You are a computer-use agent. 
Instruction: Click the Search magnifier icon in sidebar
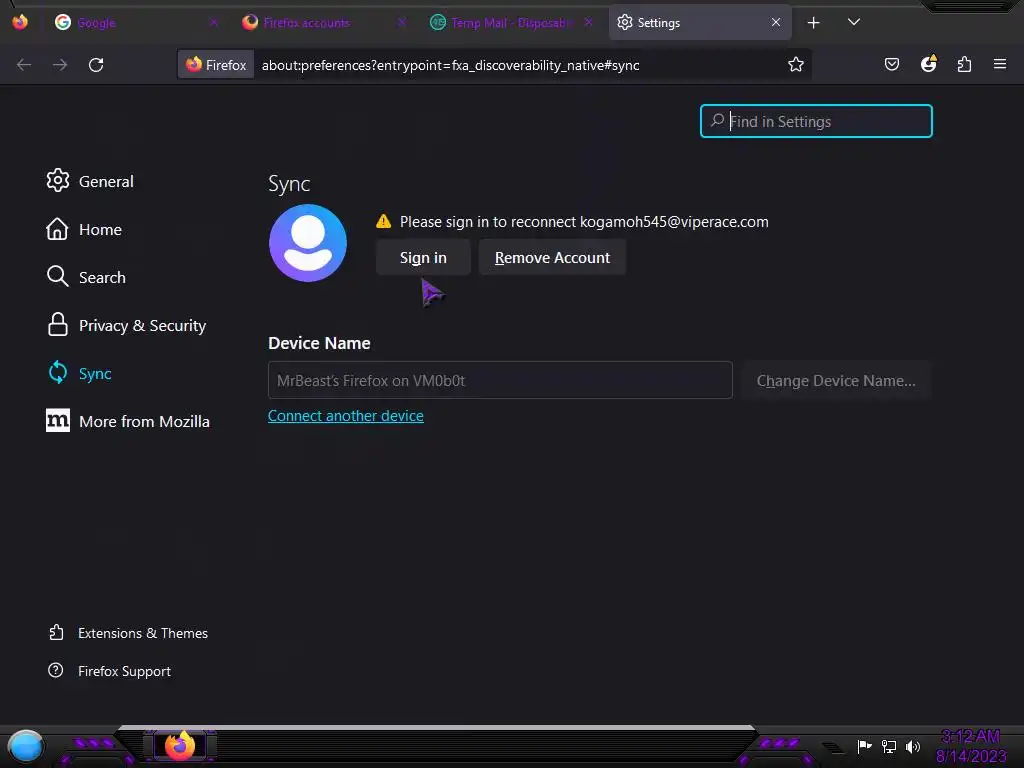click(57, 276)
